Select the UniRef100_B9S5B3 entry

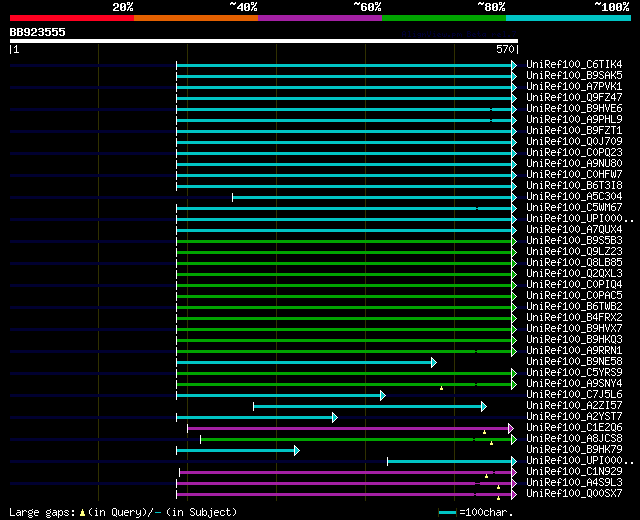(574, 241)
